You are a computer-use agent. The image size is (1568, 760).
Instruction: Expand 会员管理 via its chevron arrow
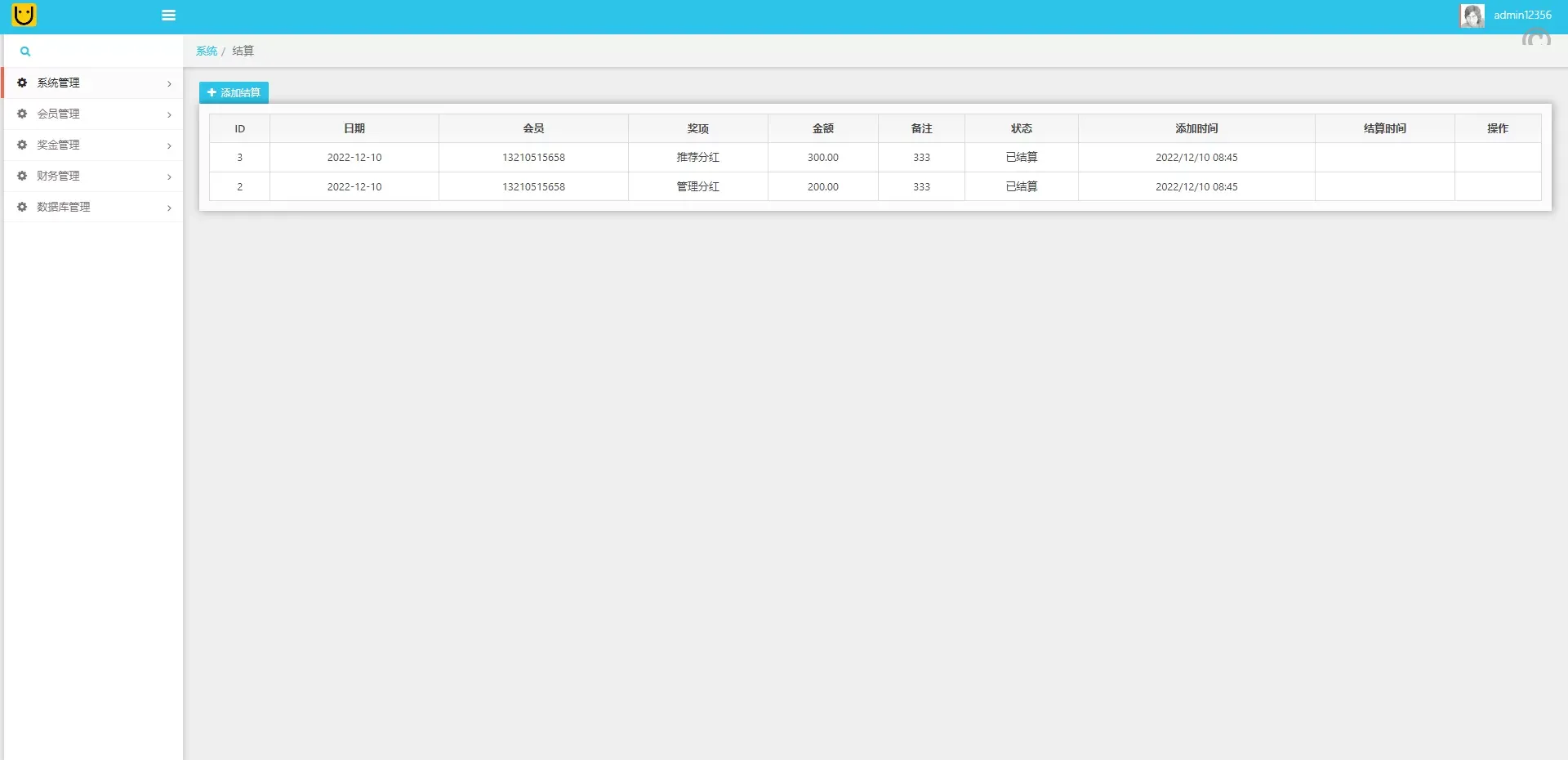[169, 114]
